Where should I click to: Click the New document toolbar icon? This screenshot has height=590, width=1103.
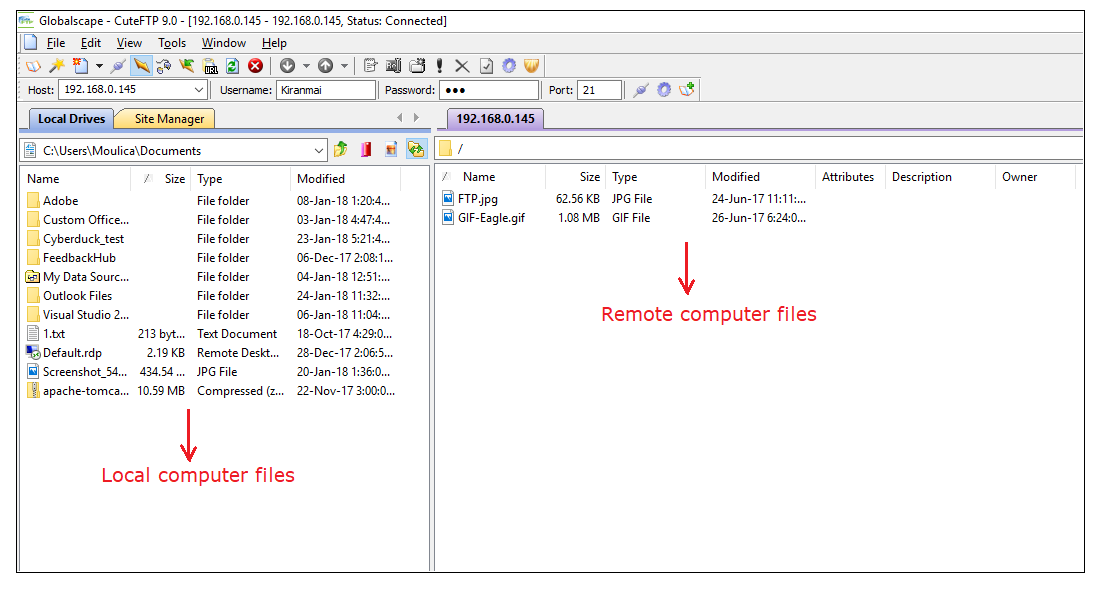(x=81, y=66)
